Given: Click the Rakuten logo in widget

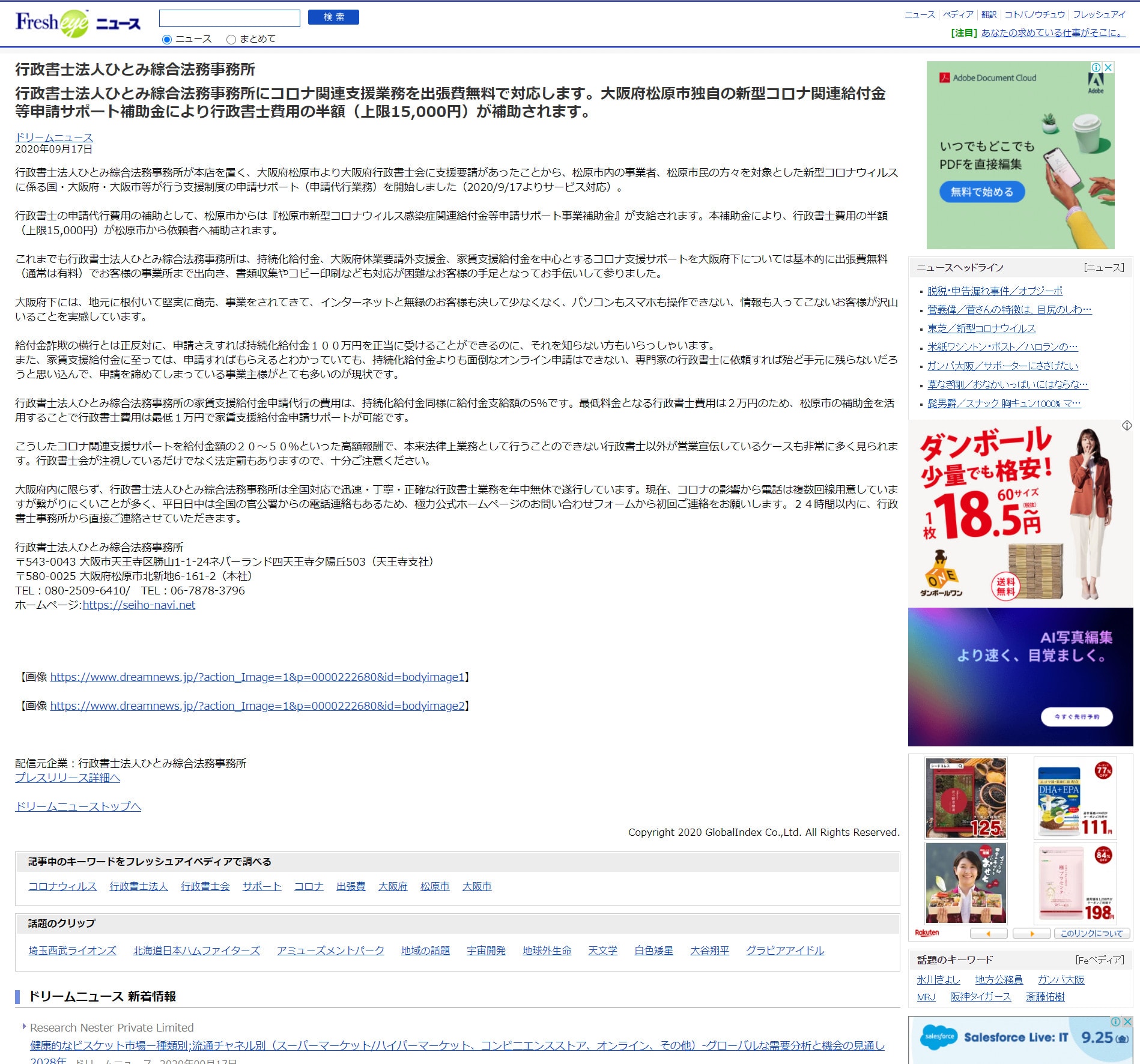Looking at the screenshot, I should [927, 933].
